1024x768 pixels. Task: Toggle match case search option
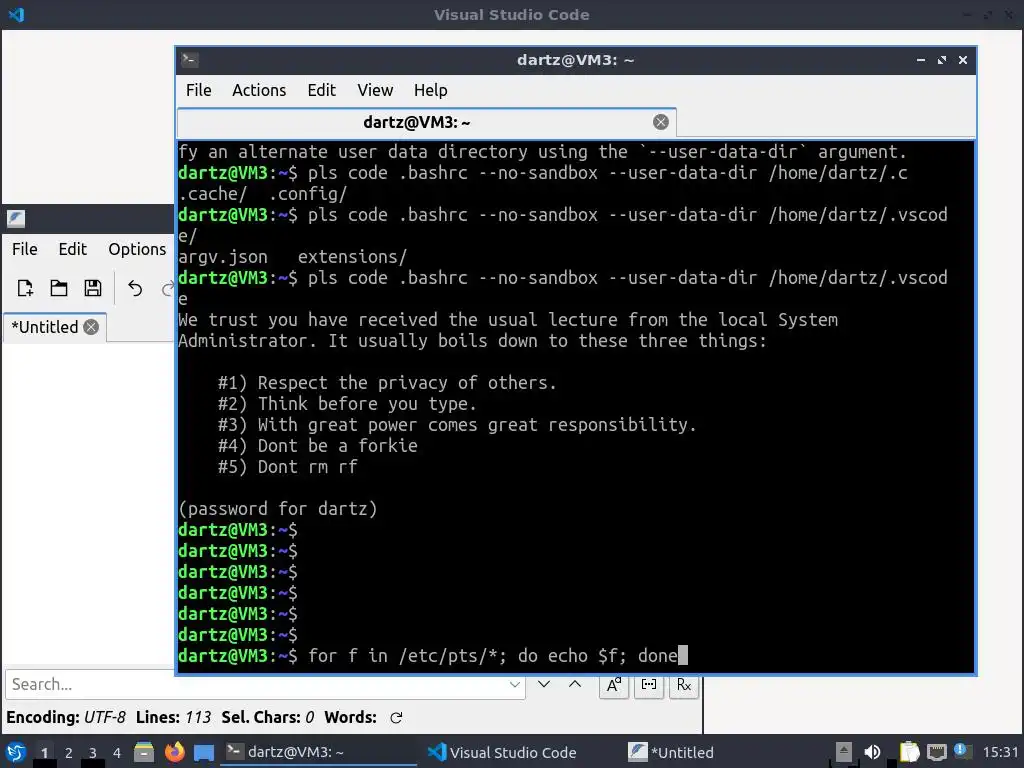(614, 685)
